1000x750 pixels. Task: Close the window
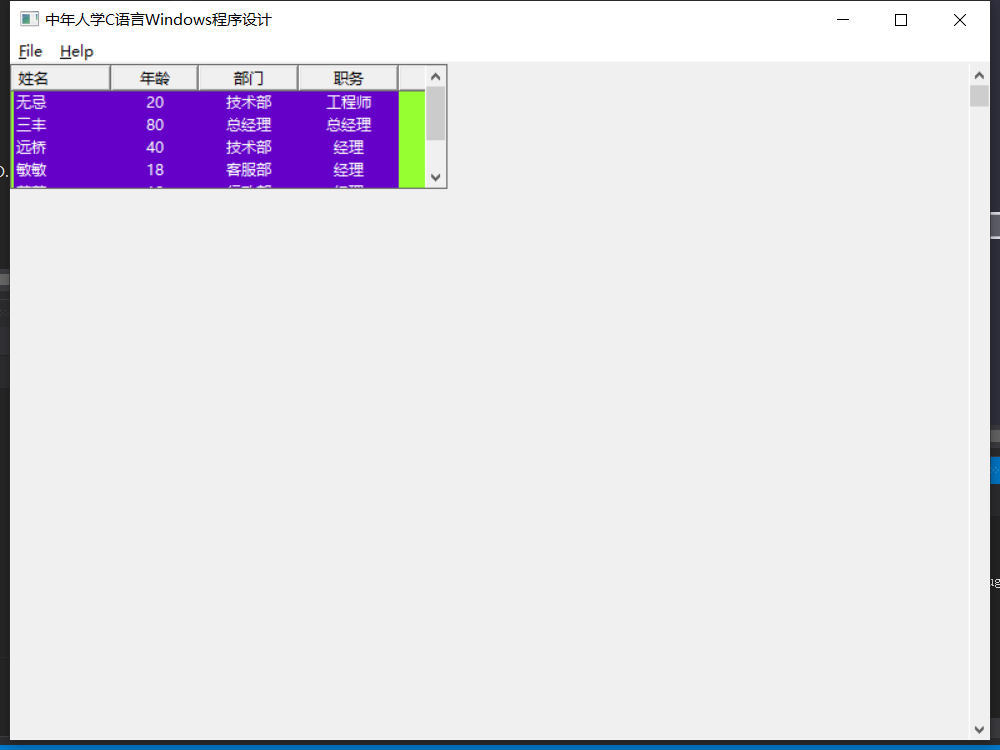tap(959, 20)
